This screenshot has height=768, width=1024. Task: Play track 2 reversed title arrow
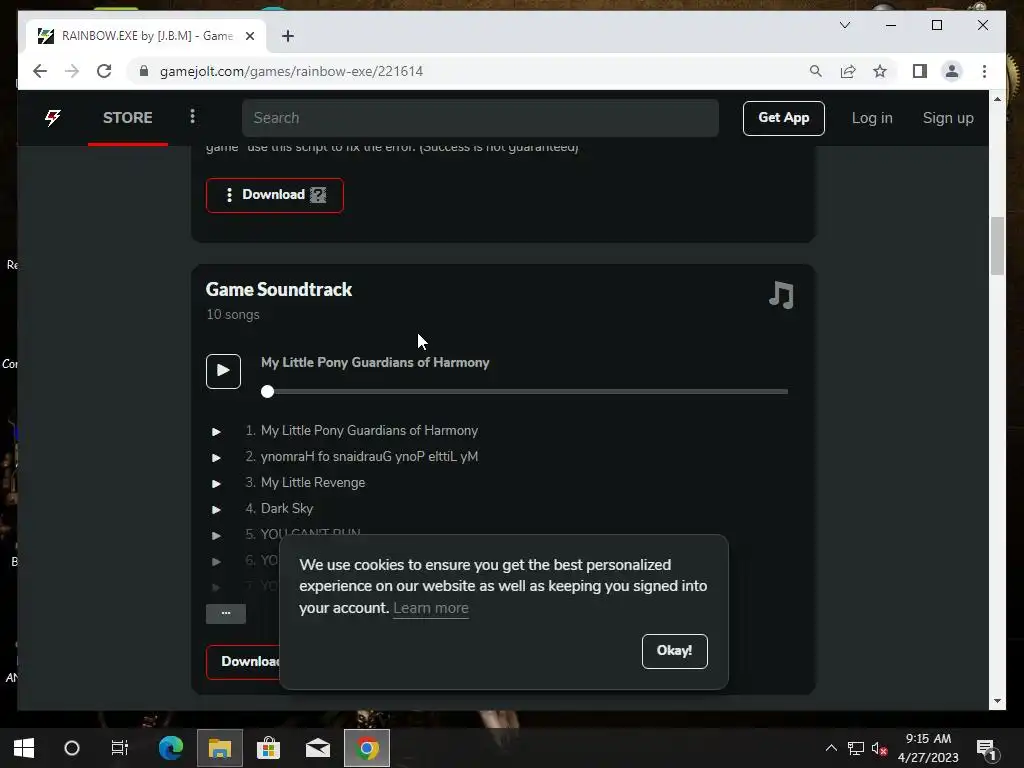point(216,458)
